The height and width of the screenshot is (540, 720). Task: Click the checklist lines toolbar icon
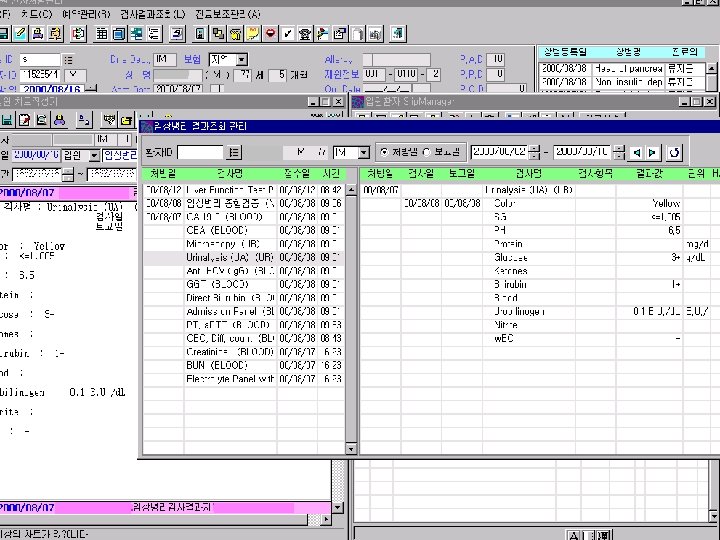(154, 34)
